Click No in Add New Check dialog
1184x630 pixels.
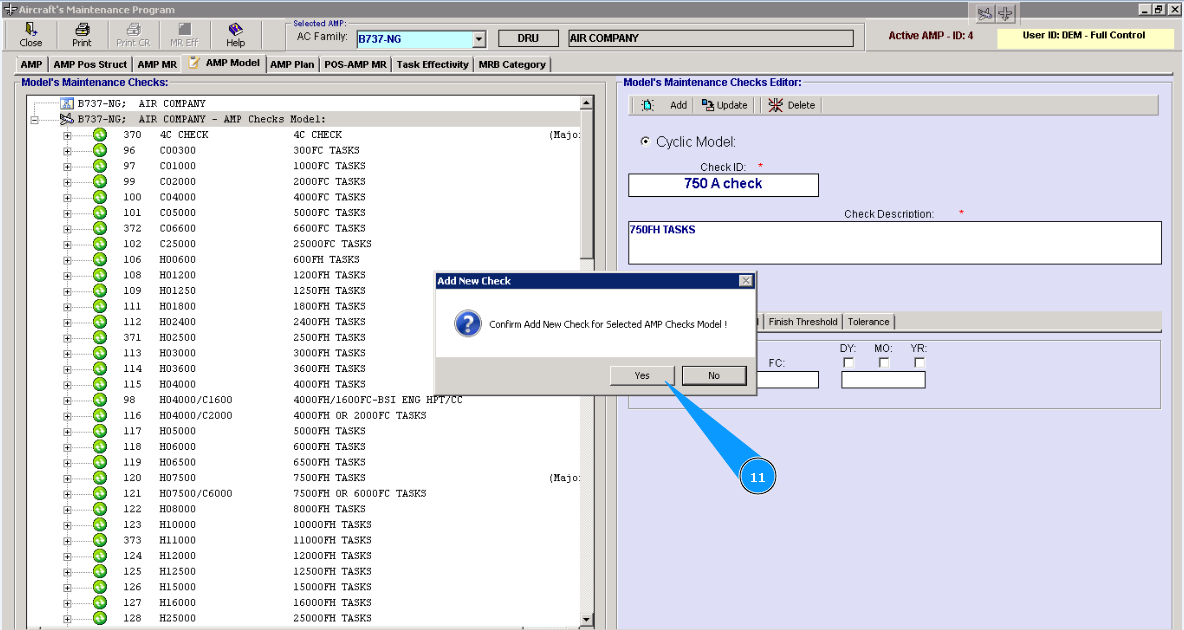pos(714,375)
